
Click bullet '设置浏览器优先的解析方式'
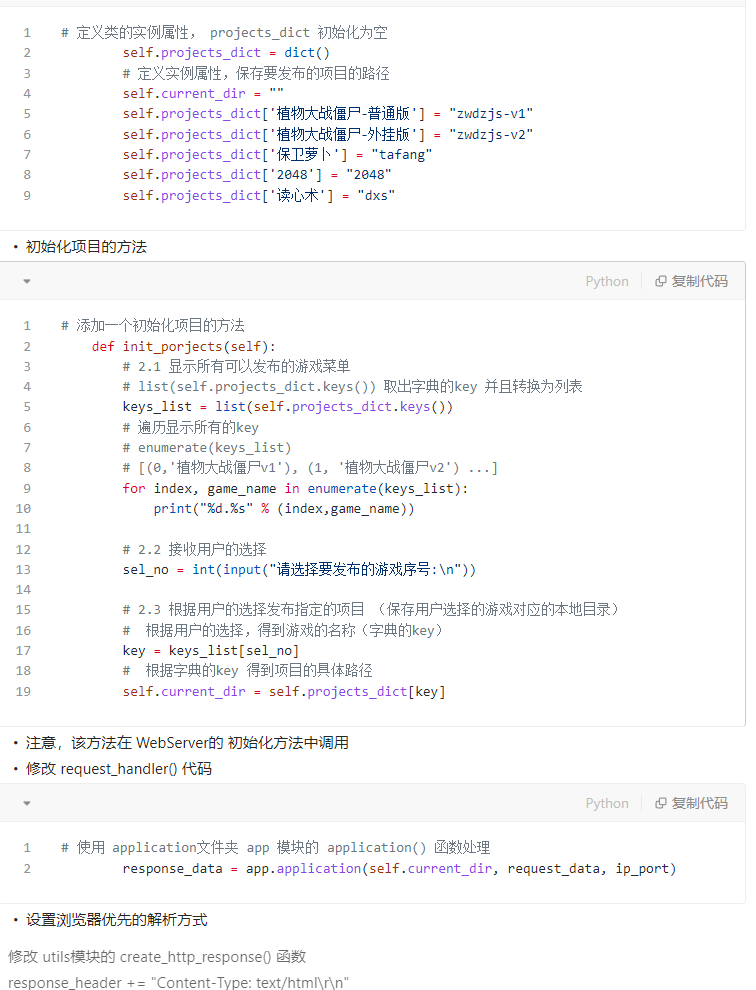coord(116,920)
